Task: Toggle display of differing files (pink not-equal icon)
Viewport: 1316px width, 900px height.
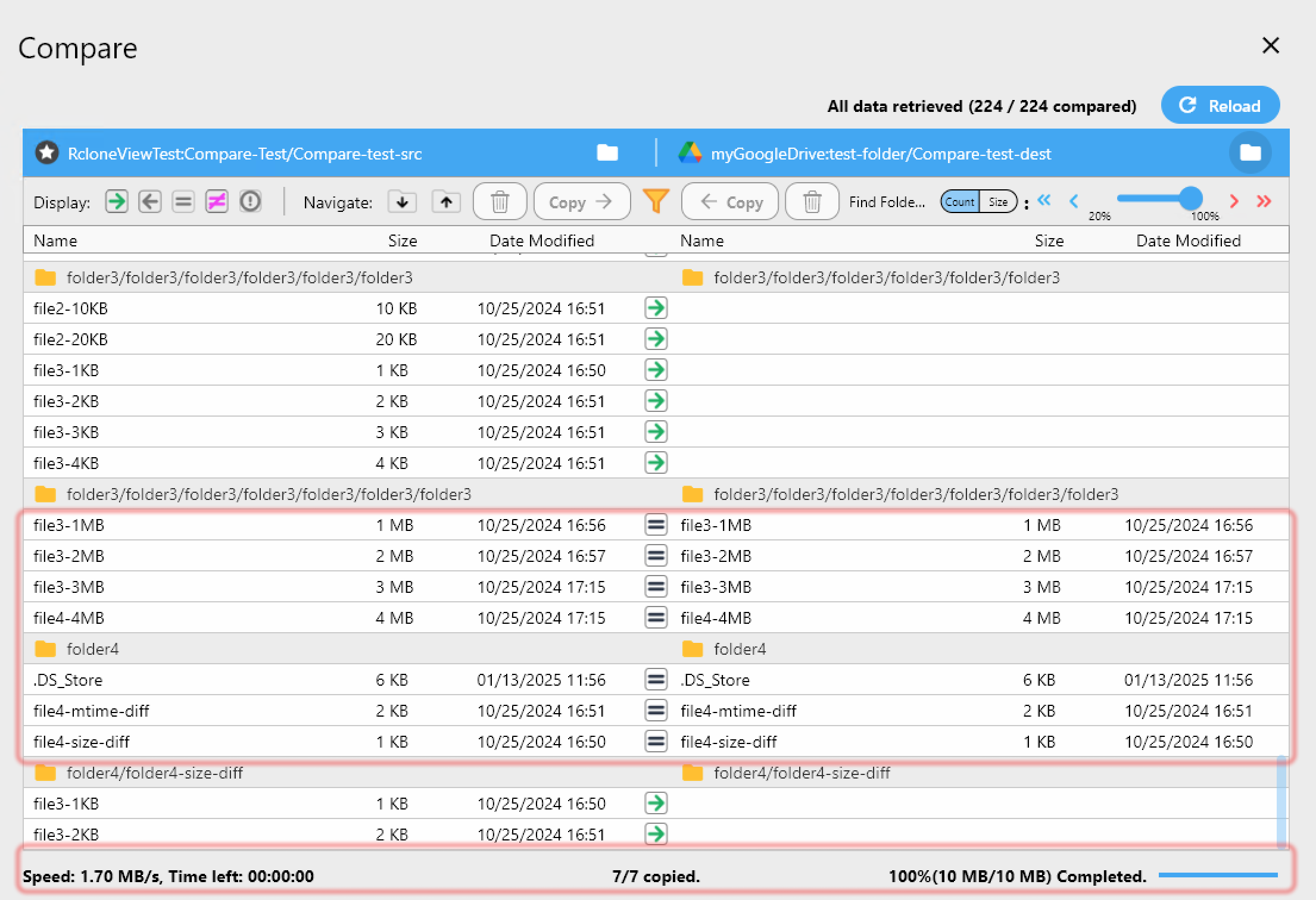Action: 217,201
